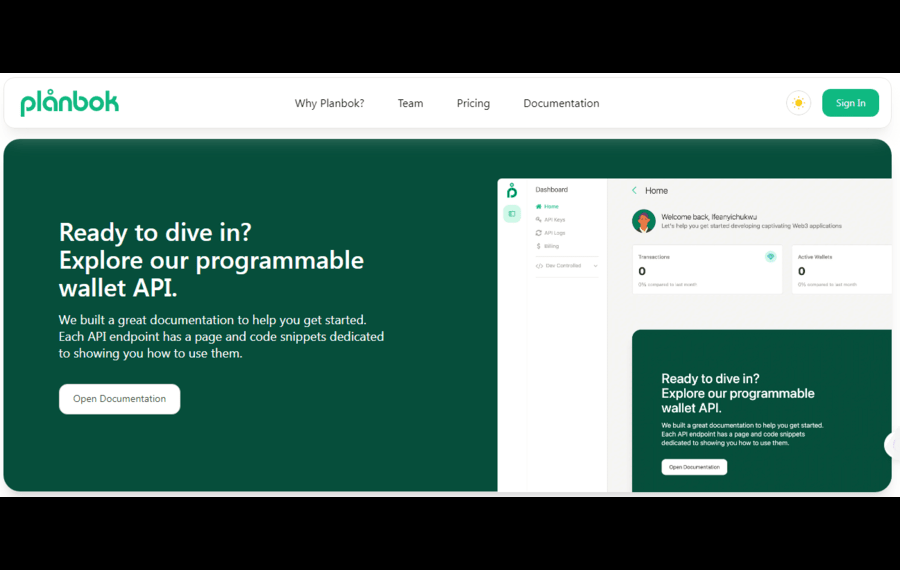Screen dimensions: 900x570
Task: Open API Keys via its key icon
Action: [x=539, y=219]
